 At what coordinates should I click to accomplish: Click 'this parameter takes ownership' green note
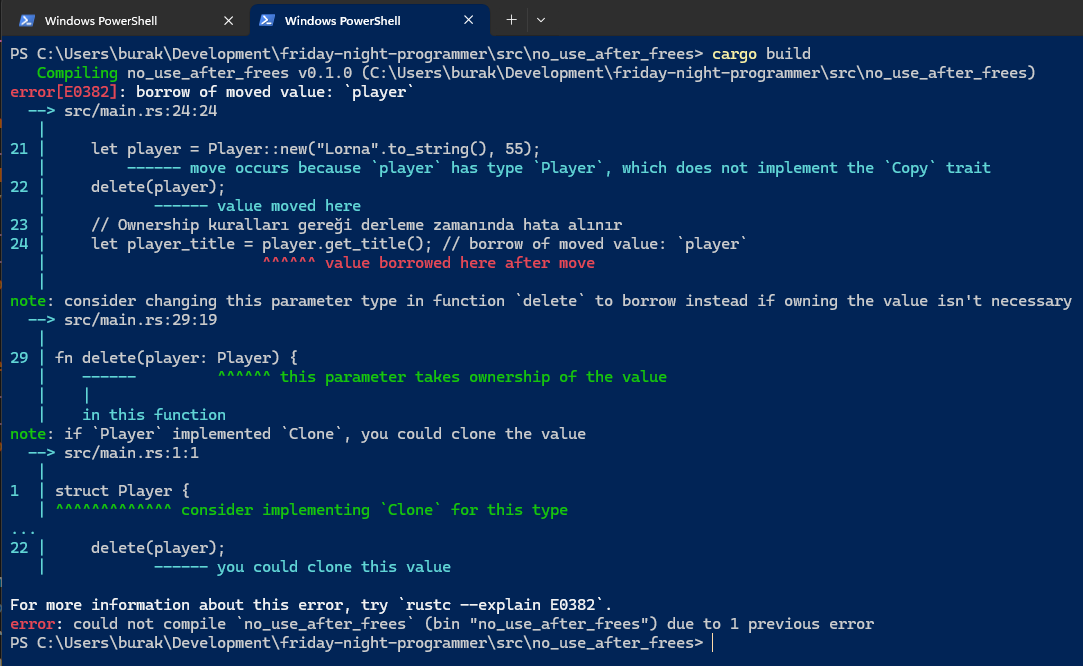point(472,377)
